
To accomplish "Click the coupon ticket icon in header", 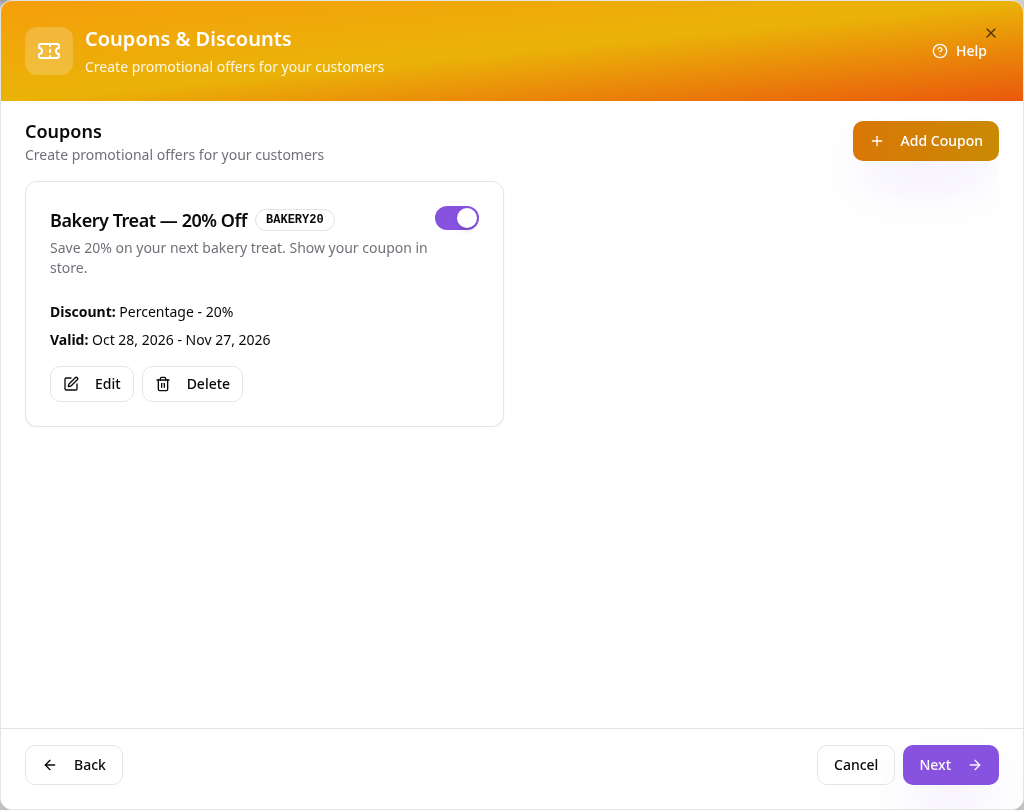I will [x=49, y=51].
